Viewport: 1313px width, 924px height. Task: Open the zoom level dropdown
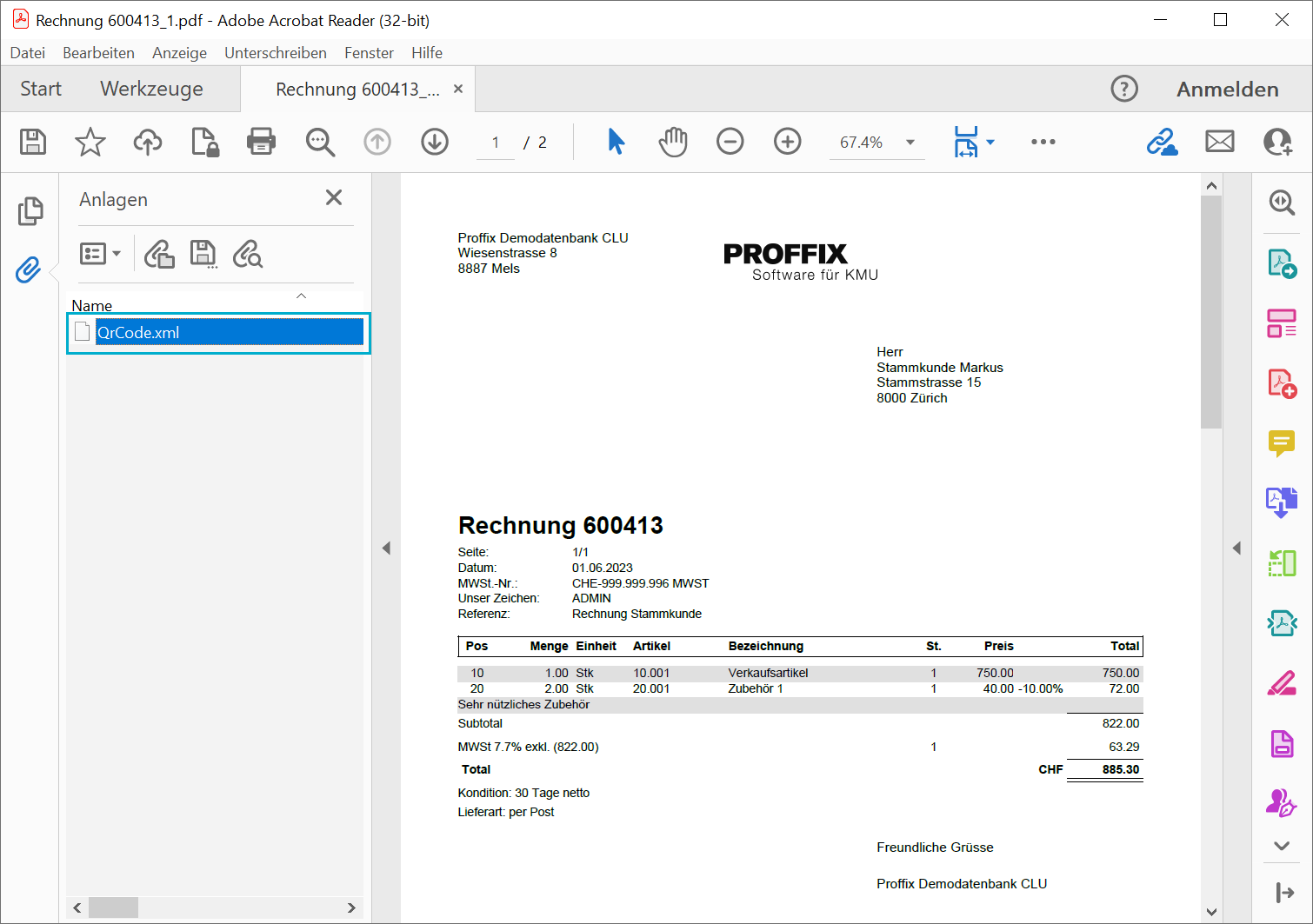910,143
